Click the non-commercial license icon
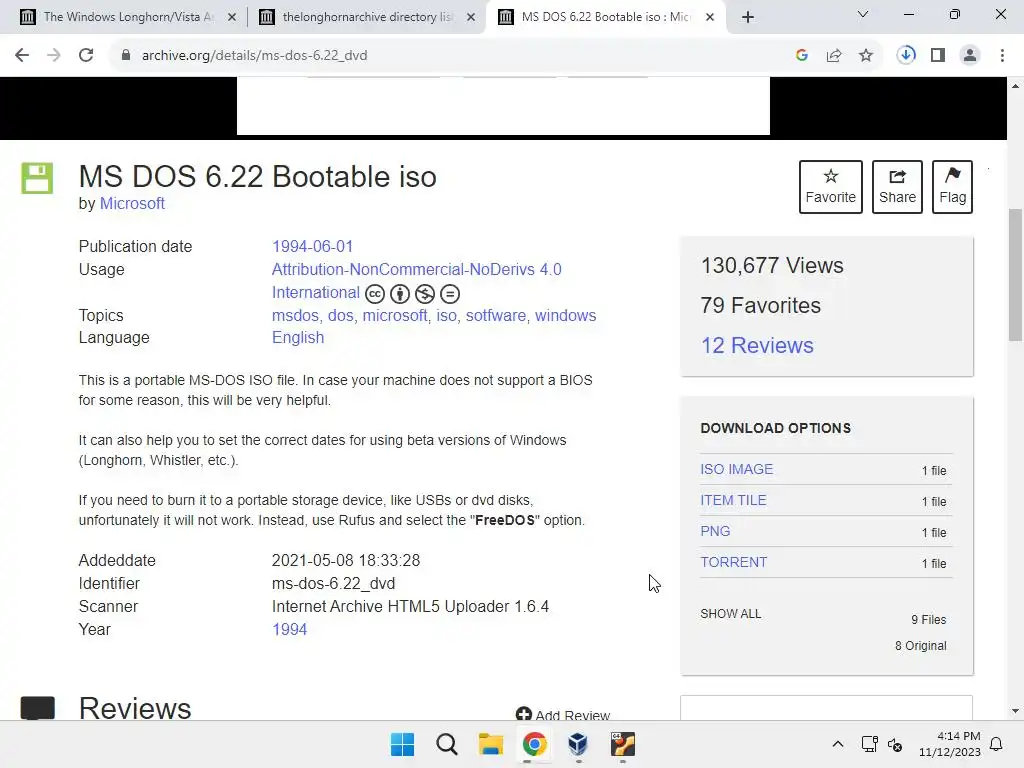Image resolution: width=1024 pixels, height=768 pixels. click(x=424, y=294)
